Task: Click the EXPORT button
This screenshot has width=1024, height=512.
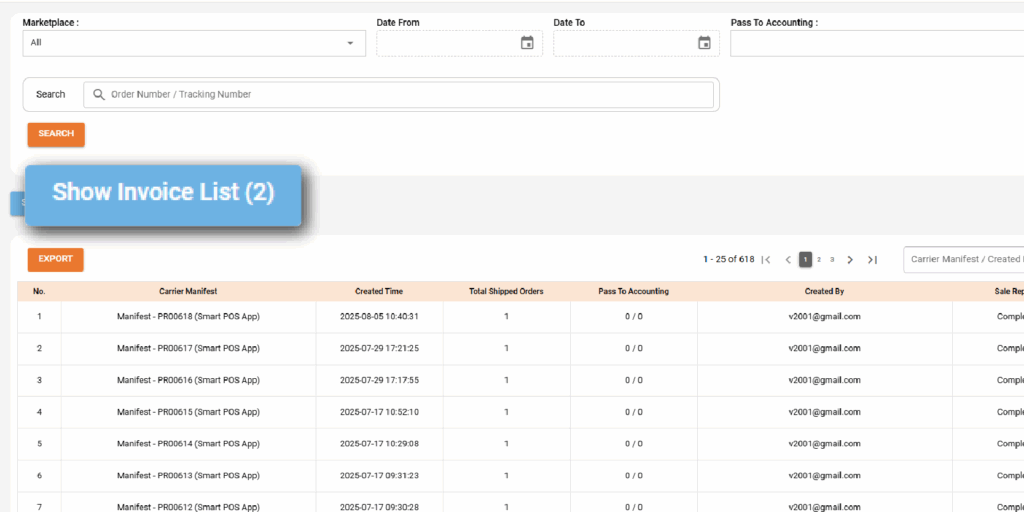Action: coord(56,259)
